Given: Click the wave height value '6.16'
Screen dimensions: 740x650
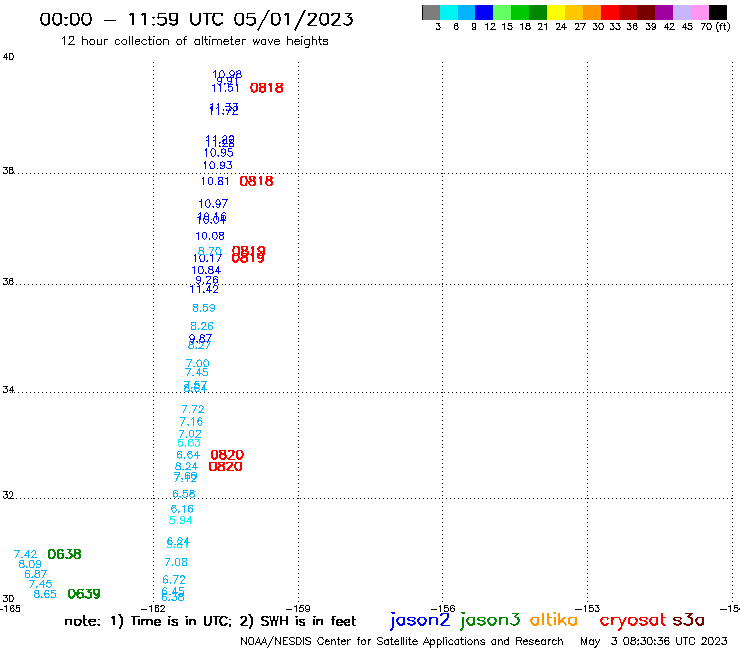Looking at the screenshot, I should [182, 509].
